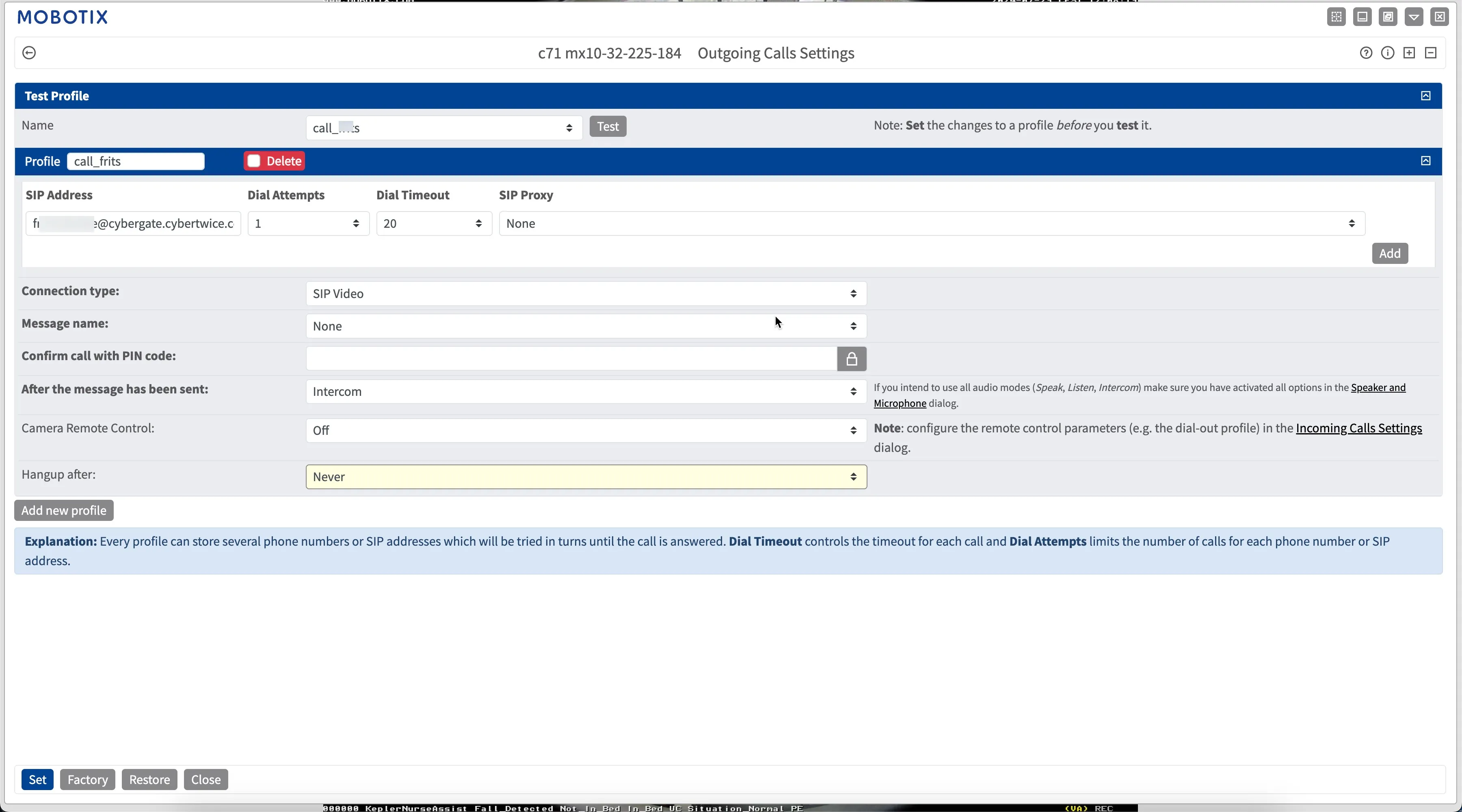Click the Factory button

87,779
